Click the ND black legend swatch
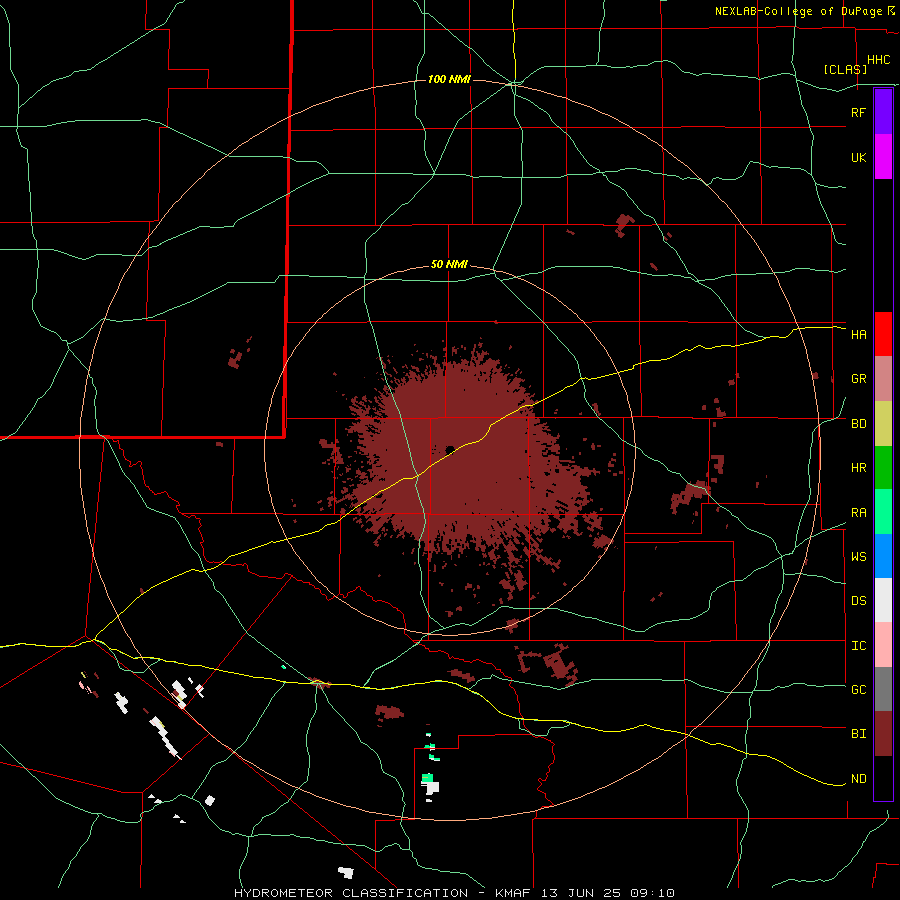900x900 pixels. [x=883, y=778]
